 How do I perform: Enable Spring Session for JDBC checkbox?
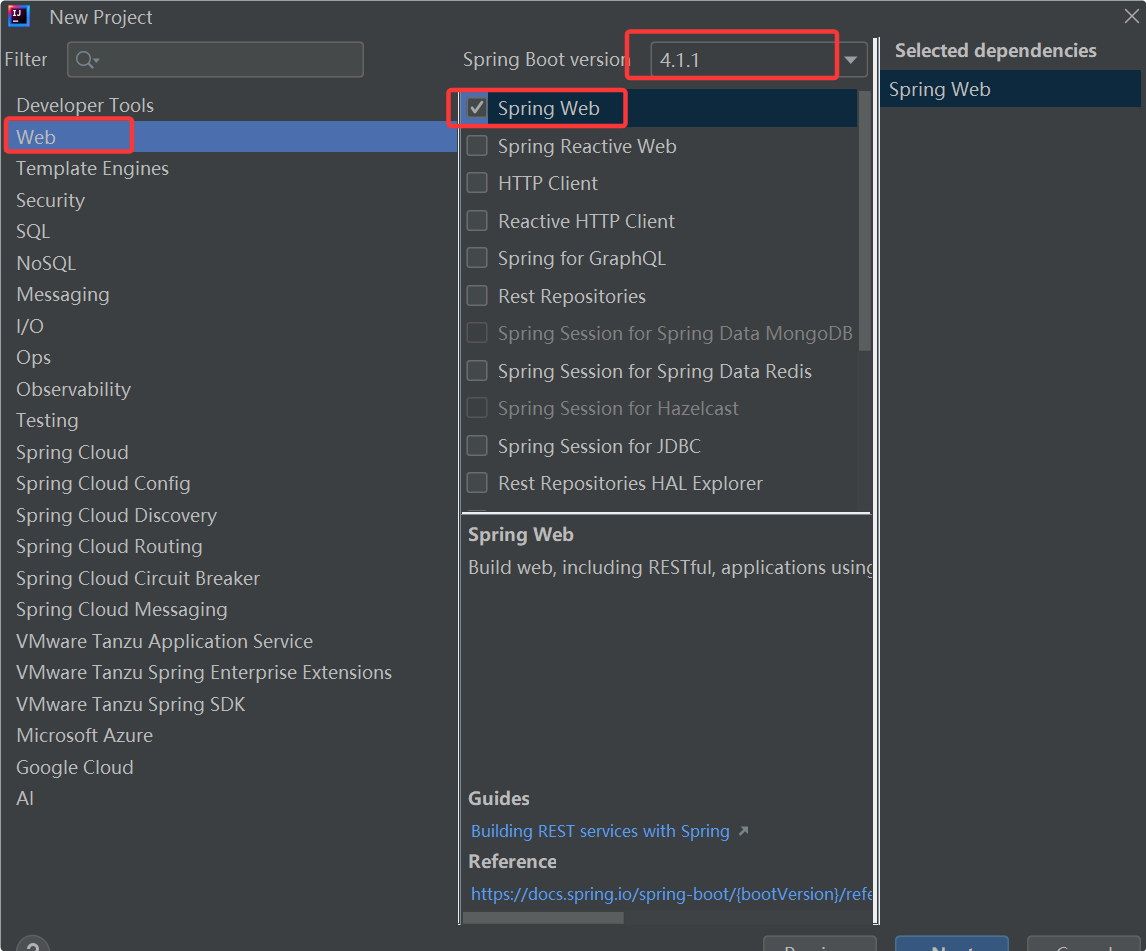(x=477, y=446)
